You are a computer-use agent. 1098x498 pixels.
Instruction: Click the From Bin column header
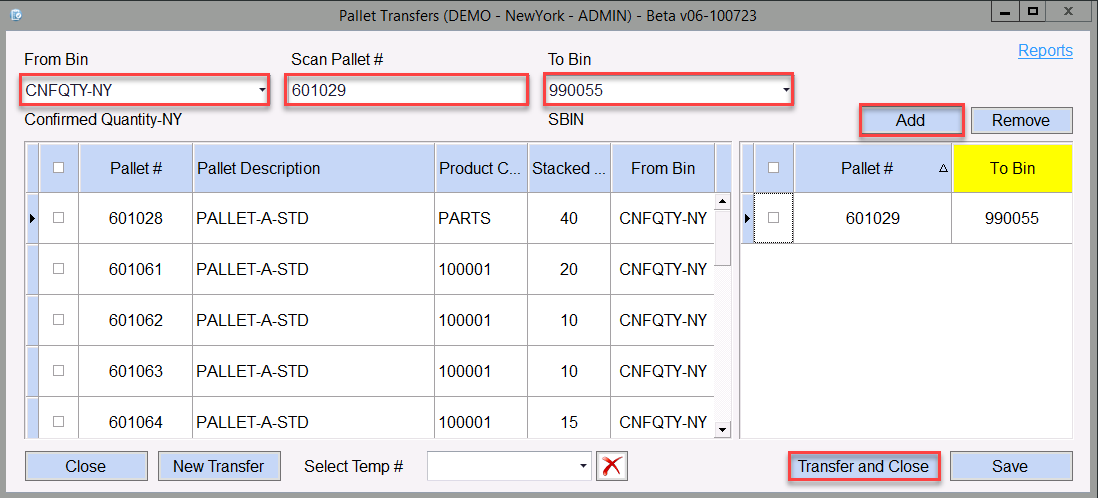662,168
